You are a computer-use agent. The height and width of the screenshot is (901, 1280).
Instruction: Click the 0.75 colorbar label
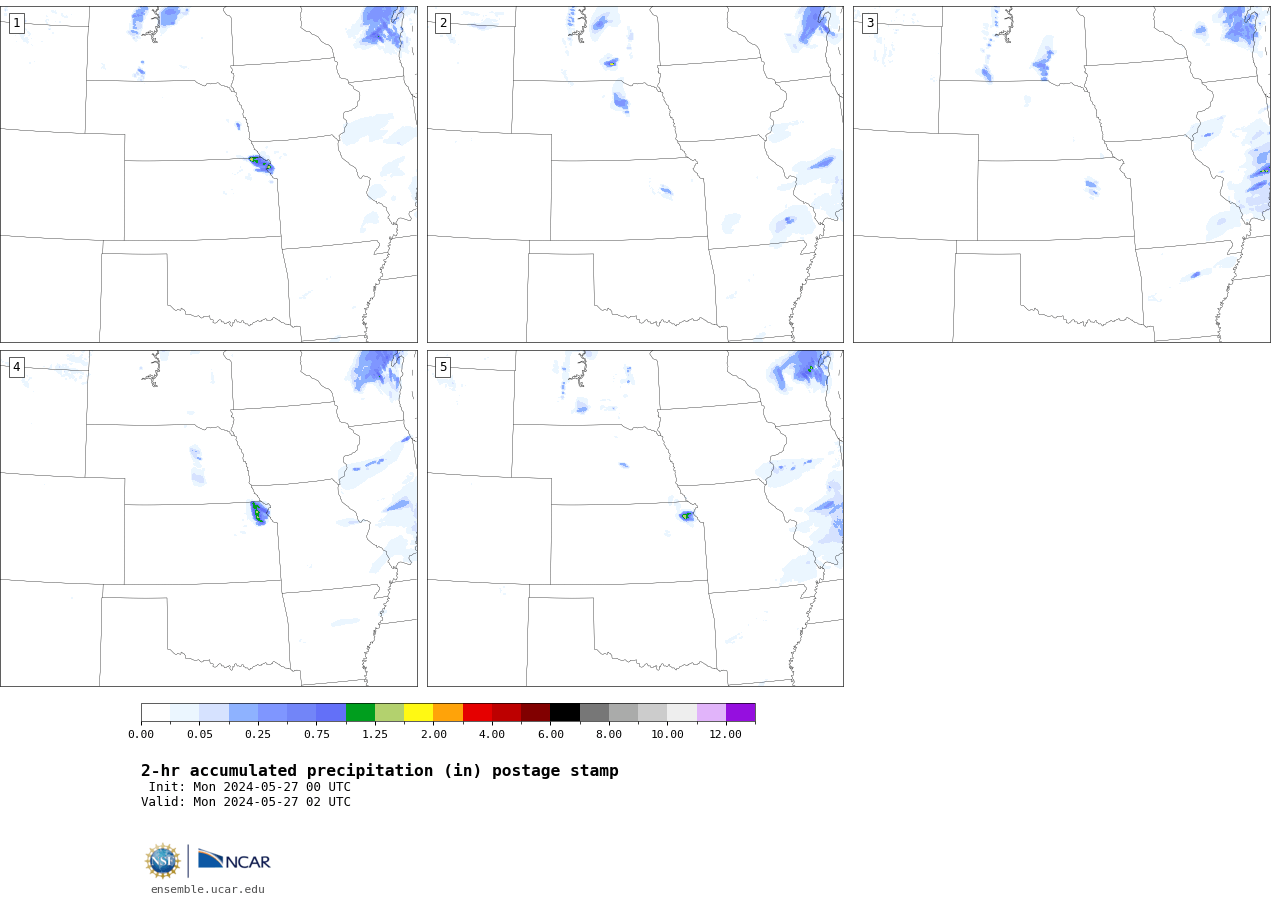click(317, 734)
